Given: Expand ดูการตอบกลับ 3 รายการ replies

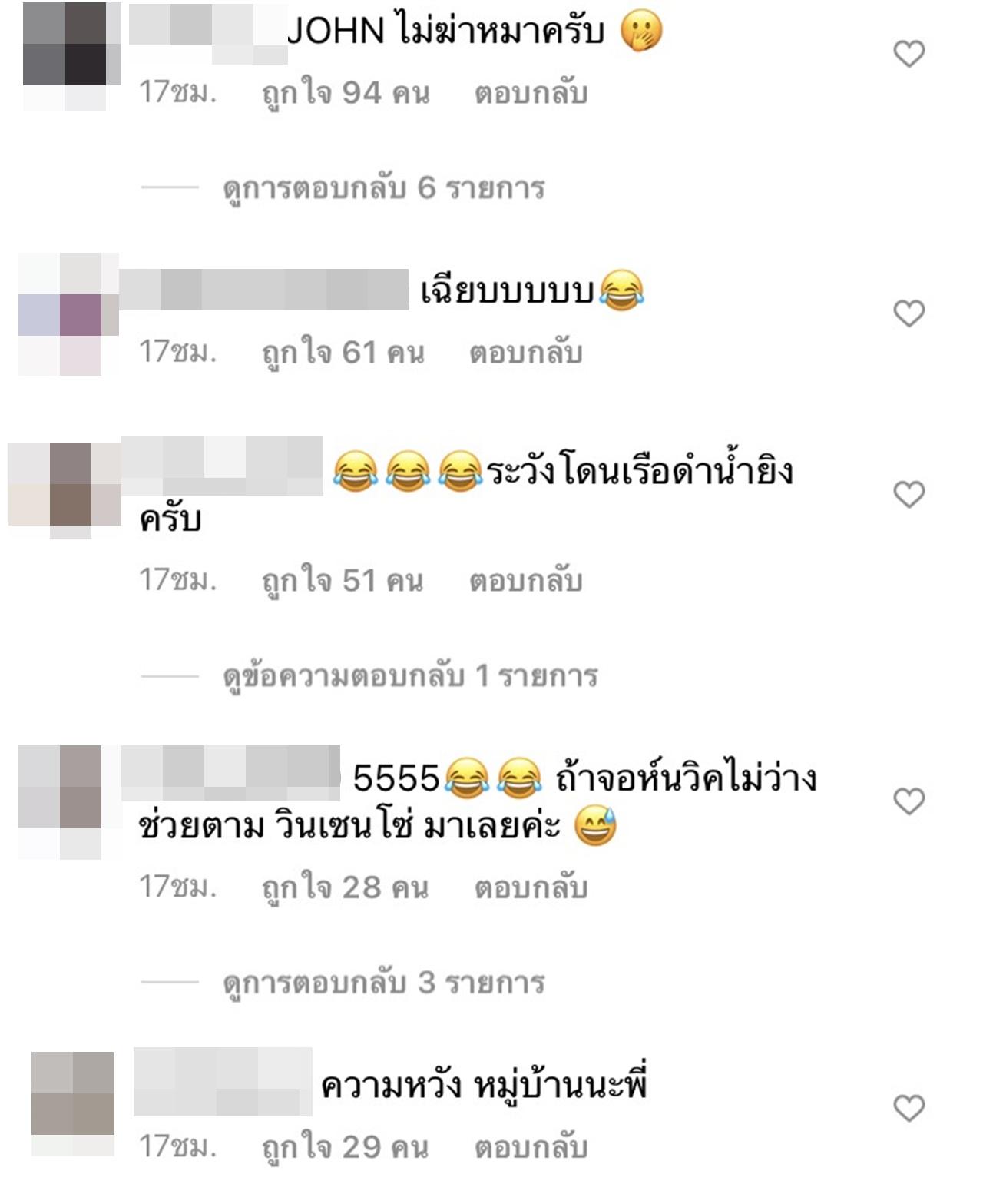Looking at the screenshot, I should pyautogui.click(x=384, y=982).
